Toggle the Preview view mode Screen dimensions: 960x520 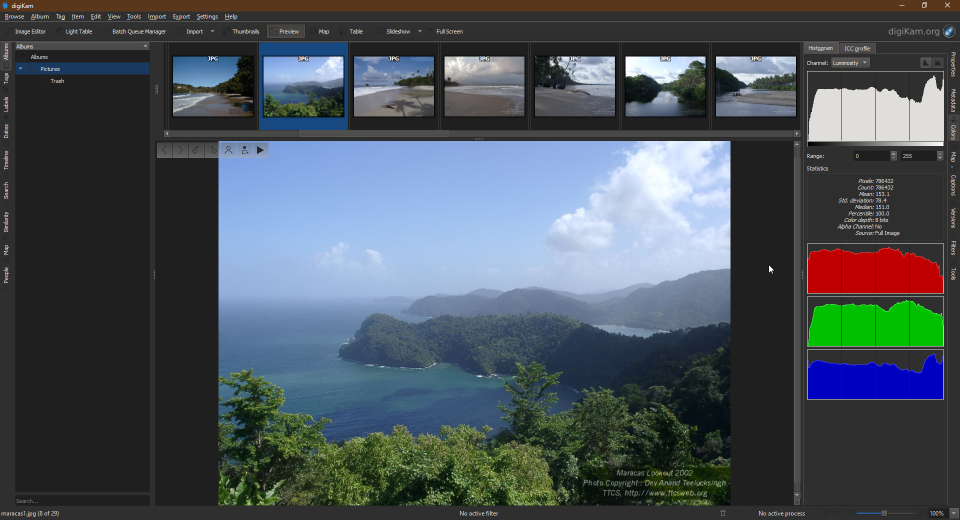coord(288,31)
